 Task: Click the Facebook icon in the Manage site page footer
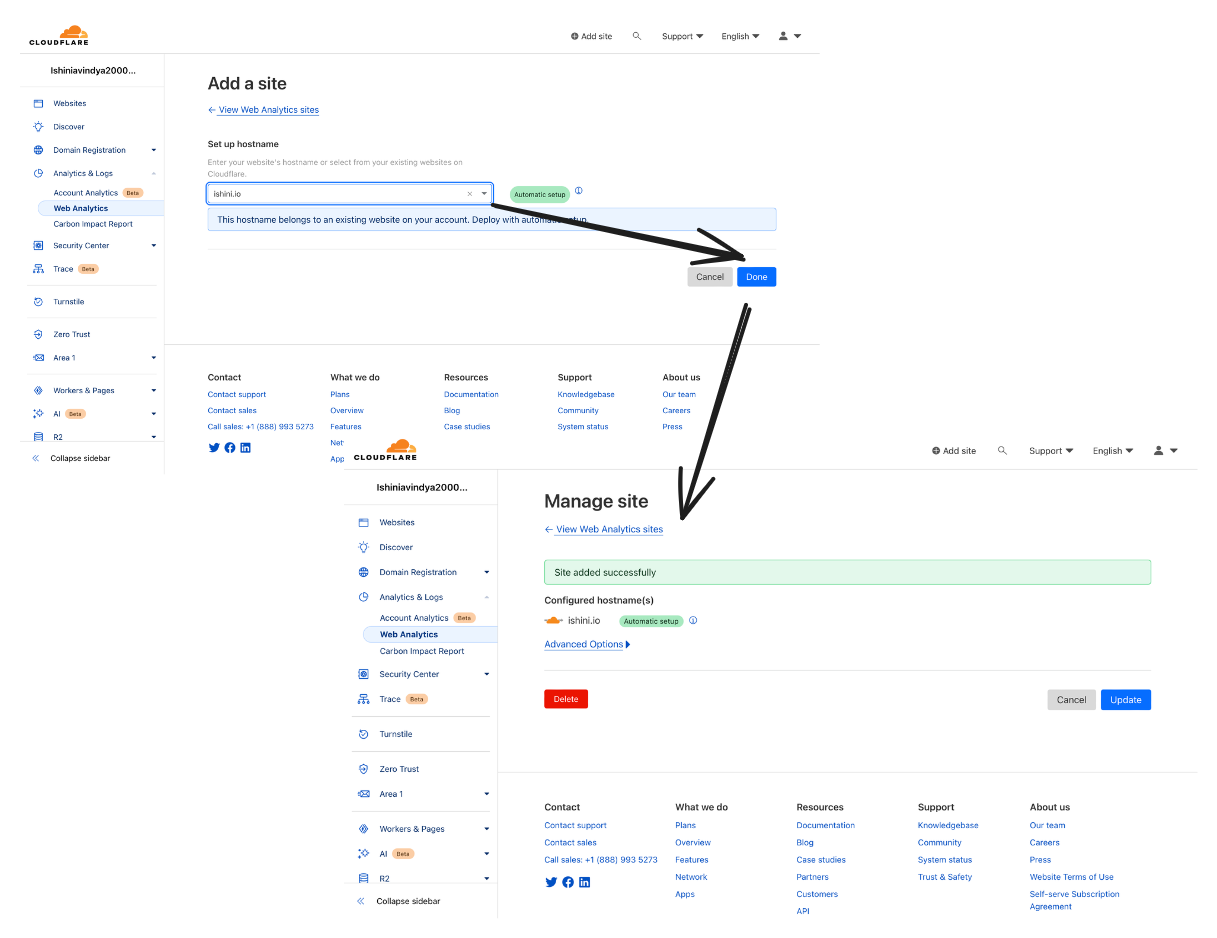(568, 882)
